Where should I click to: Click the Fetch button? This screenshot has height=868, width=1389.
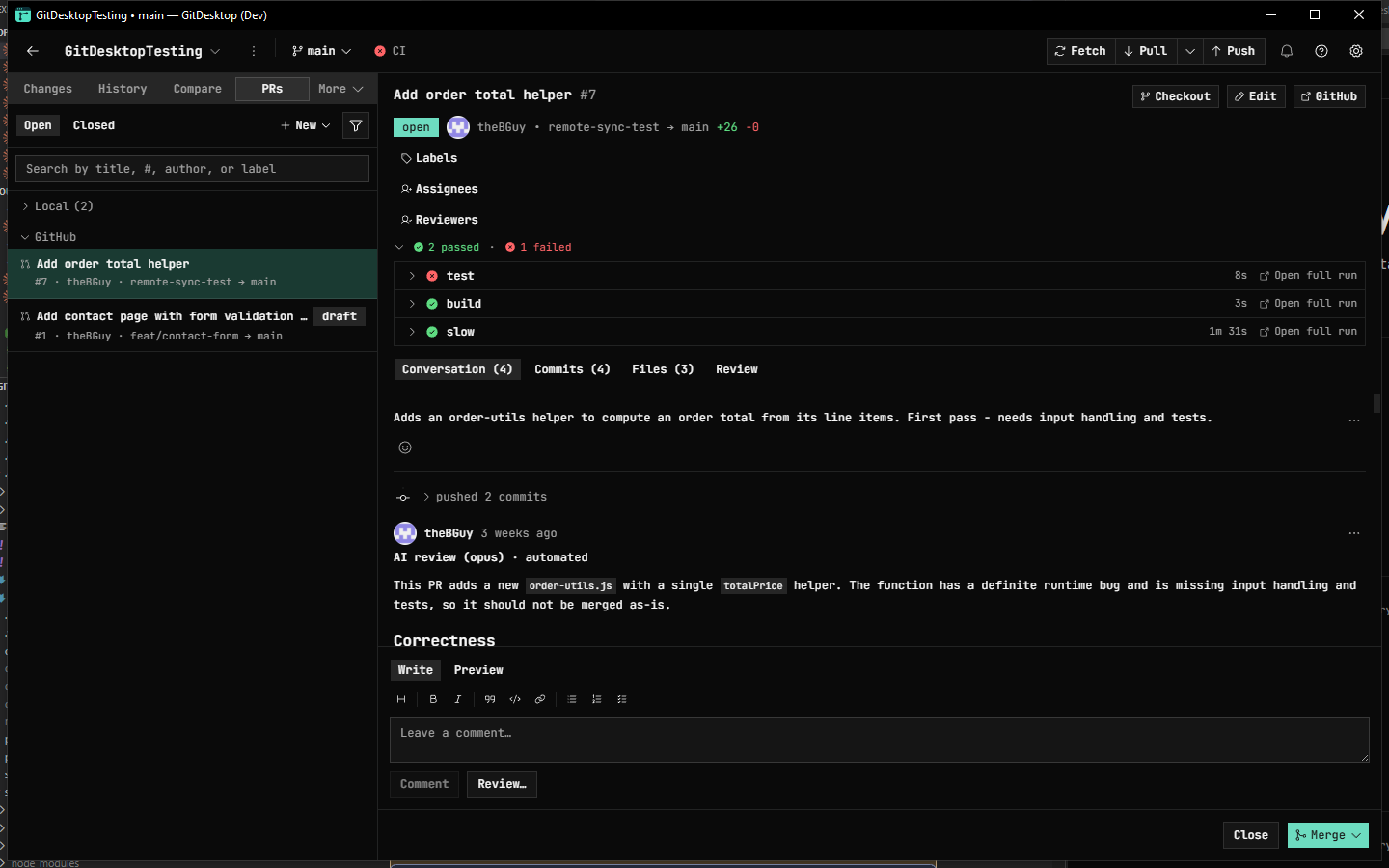point(1080,51)
